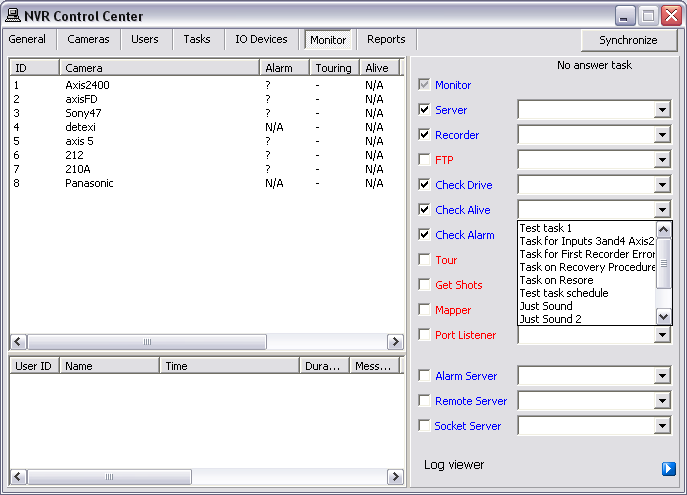Viewport: 687px width, 495px height.
Task: Click user log scroll left arrow
Action: point(18,476)
